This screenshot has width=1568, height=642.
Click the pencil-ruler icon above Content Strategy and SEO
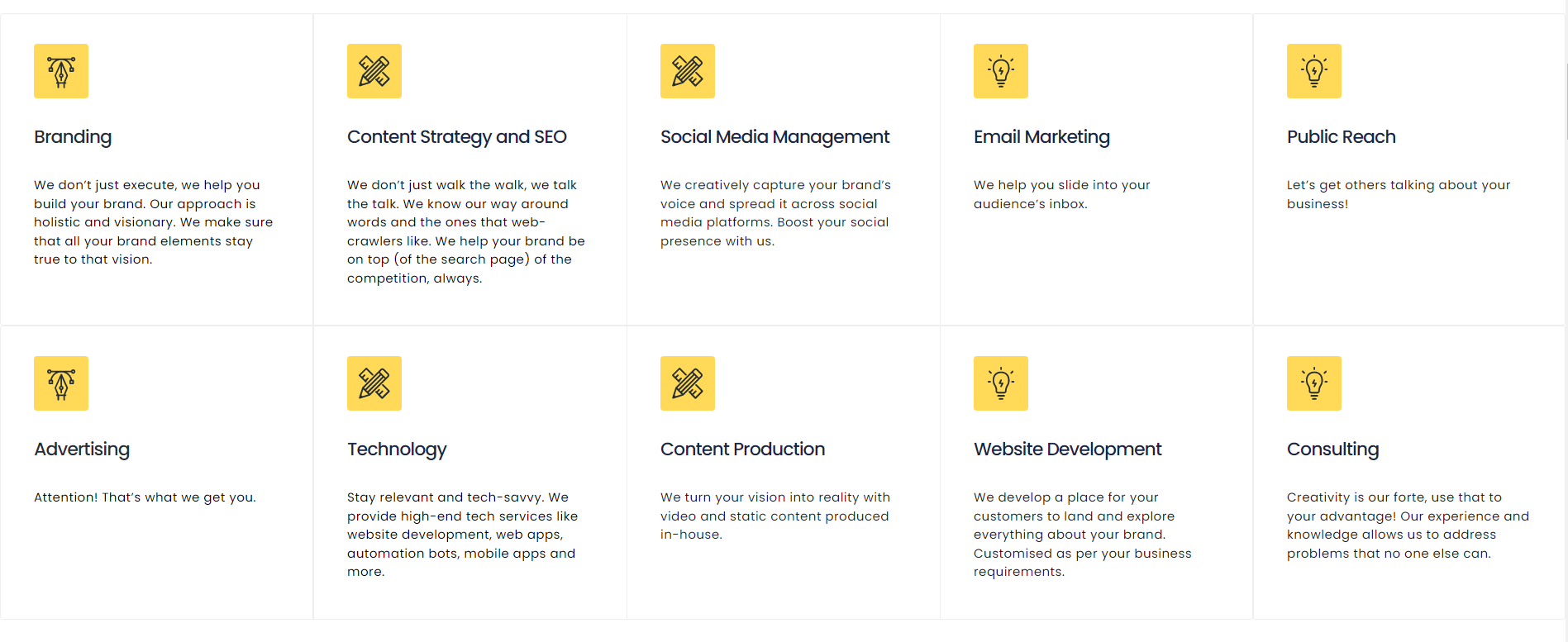[x=374, y=71]
